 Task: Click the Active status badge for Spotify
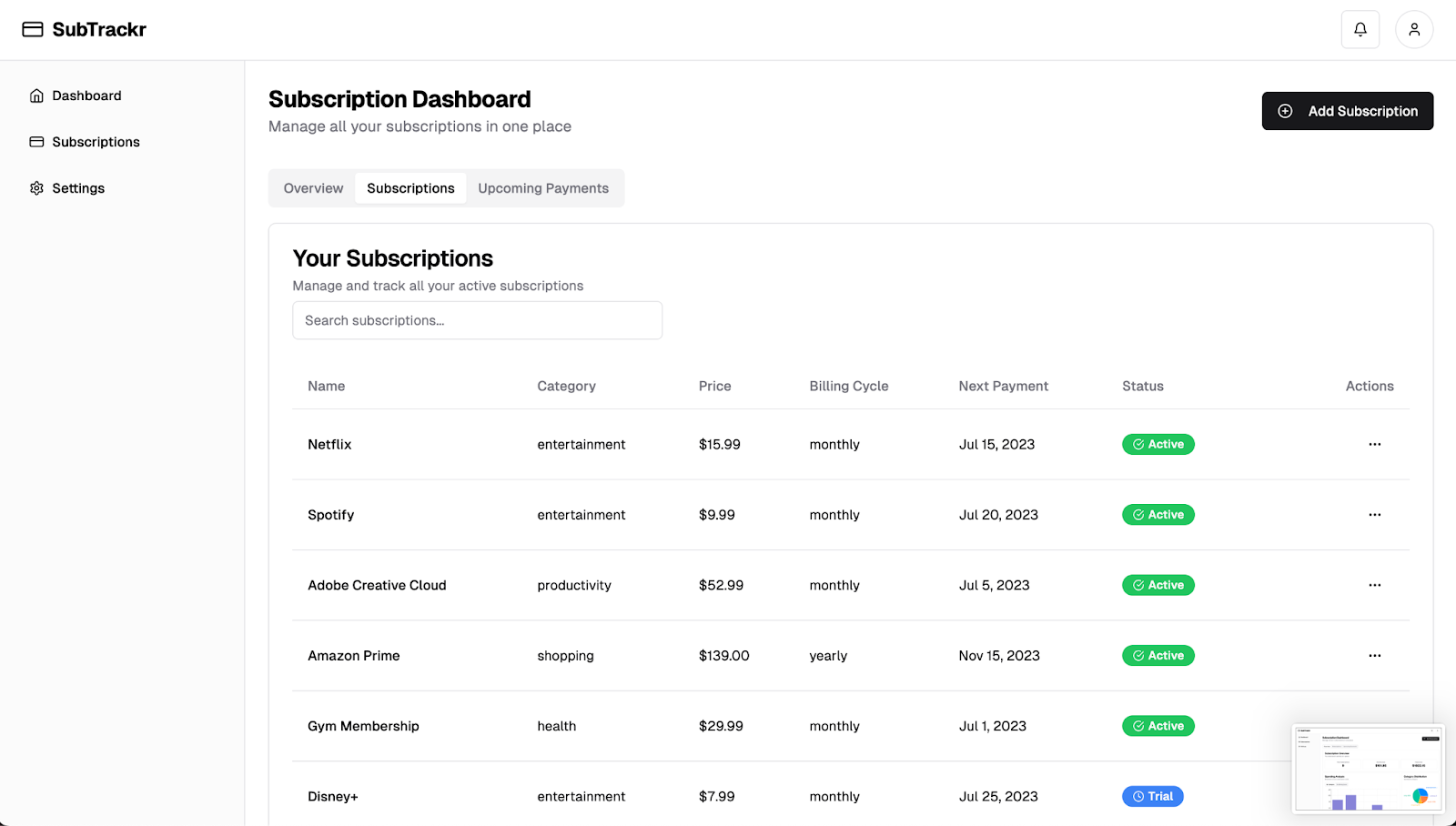click(1158, 515)
